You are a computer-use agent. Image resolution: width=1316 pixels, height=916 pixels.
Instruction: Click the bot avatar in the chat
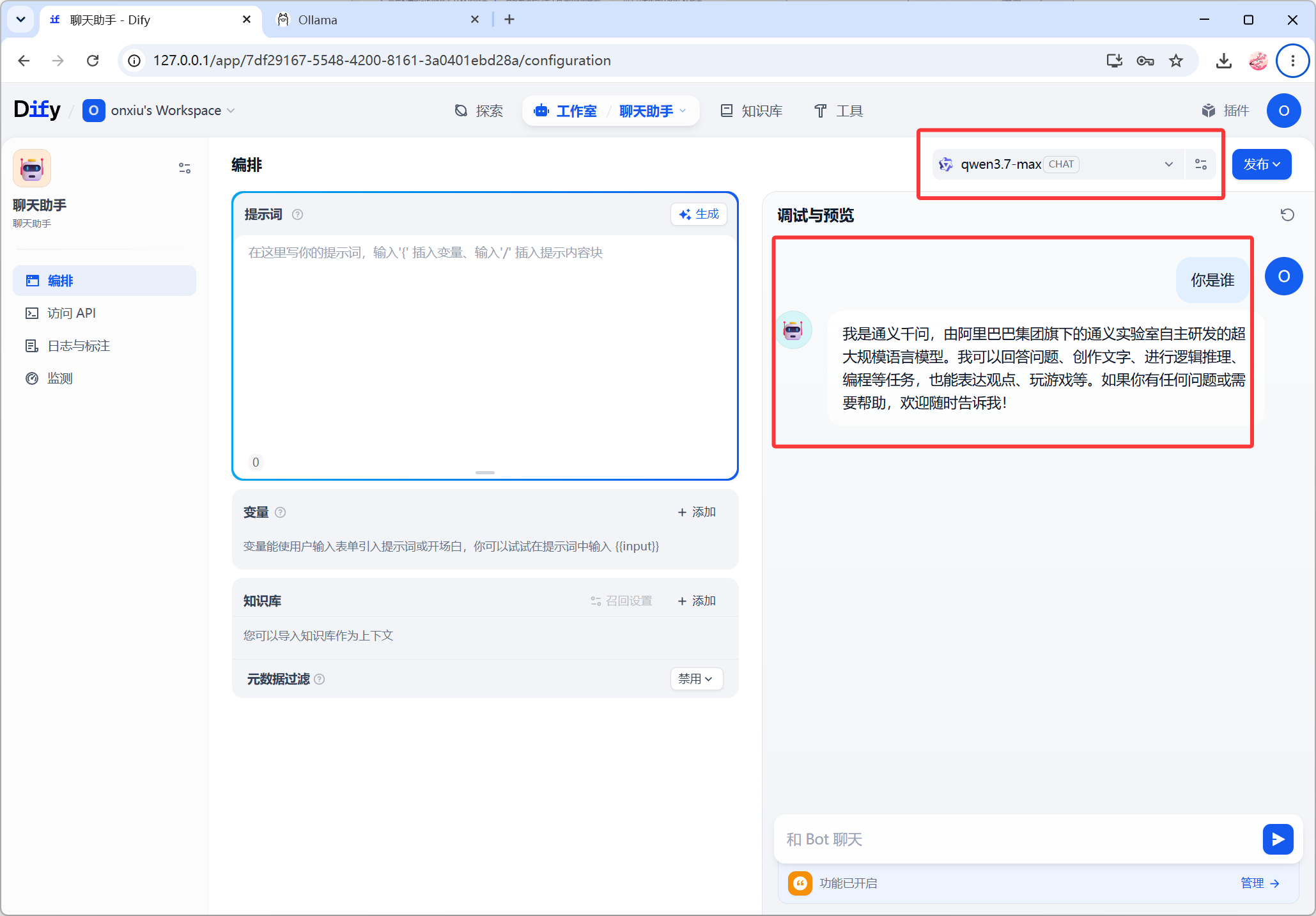[x=794, y=330]
